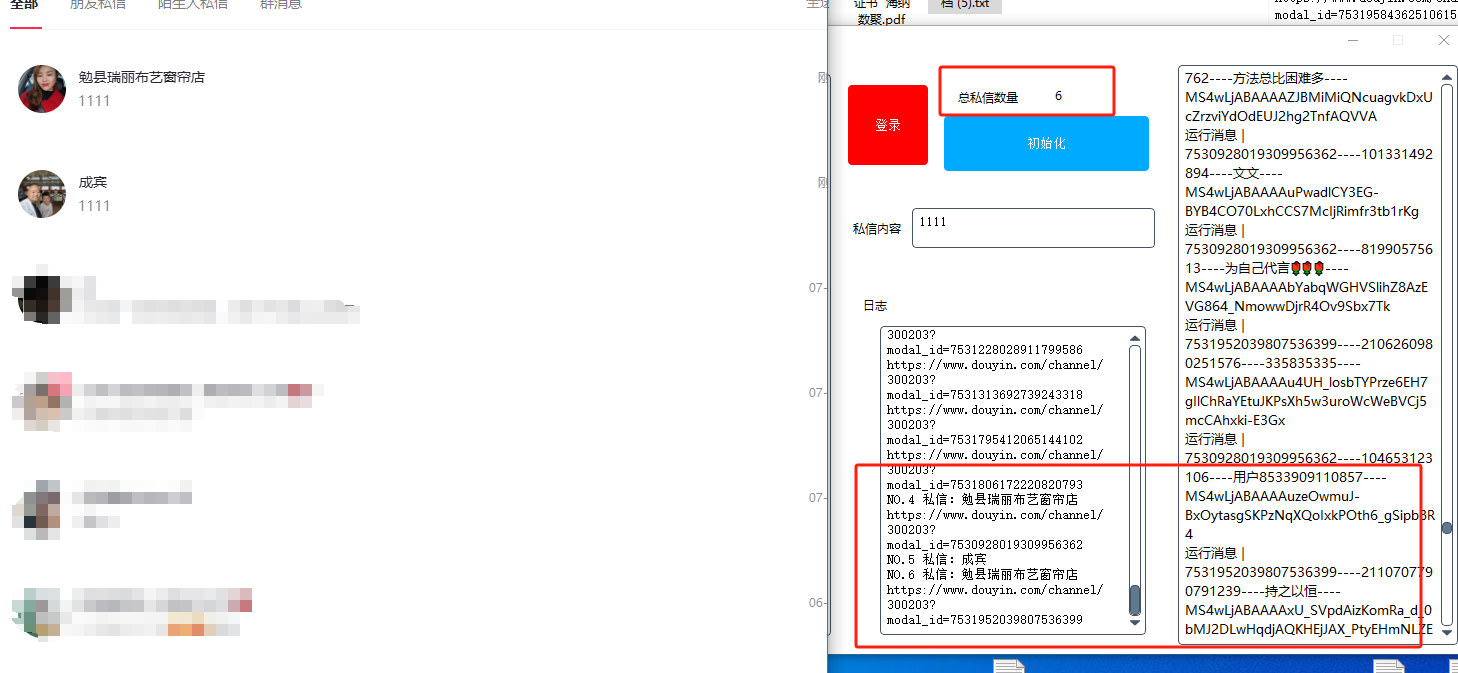Click the 私信内容 label
Screen dimensions: 1458x673
[877, 229]
